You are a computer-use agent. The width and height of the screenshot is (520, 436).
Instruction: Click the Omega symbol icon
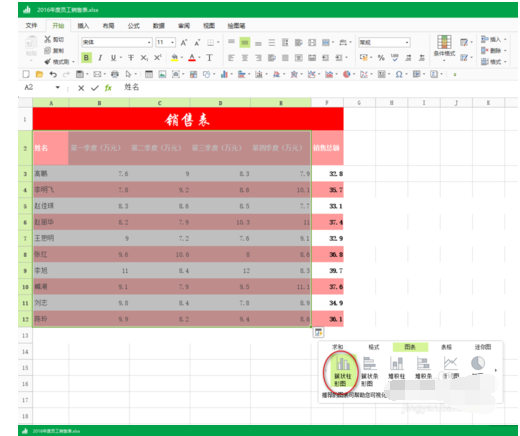coord(399,74)
